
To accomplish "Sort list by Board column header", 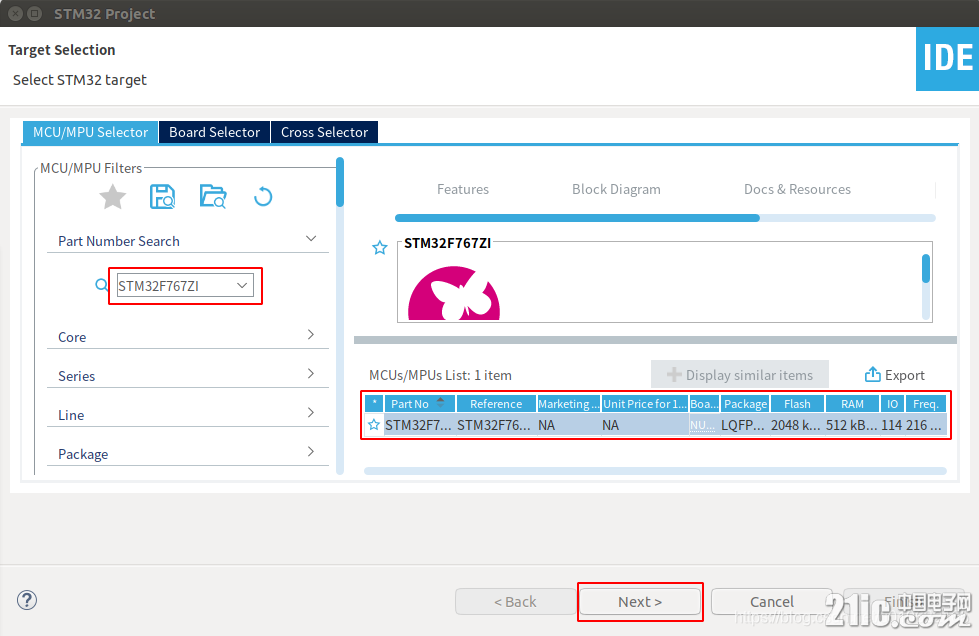I will point(704,404).
